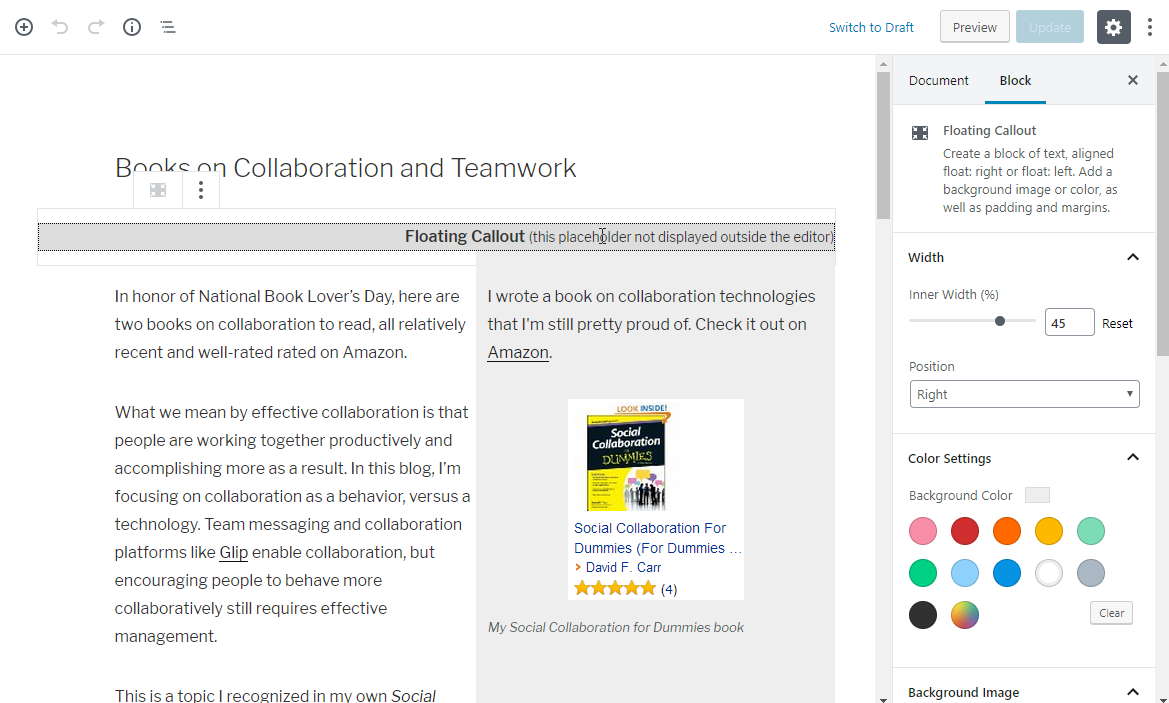Choose the amber yellow color swatch
Image resolution: width=1169 pixels, height=703 pixels.
(1048, 532)
